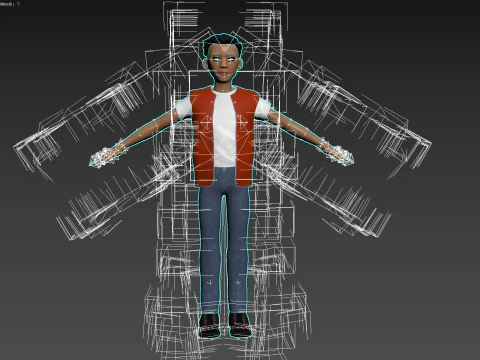The width and height of the screenshot is (480, 360).
Task: Select the hand control on the screen's right
Action: click(339, 155)
